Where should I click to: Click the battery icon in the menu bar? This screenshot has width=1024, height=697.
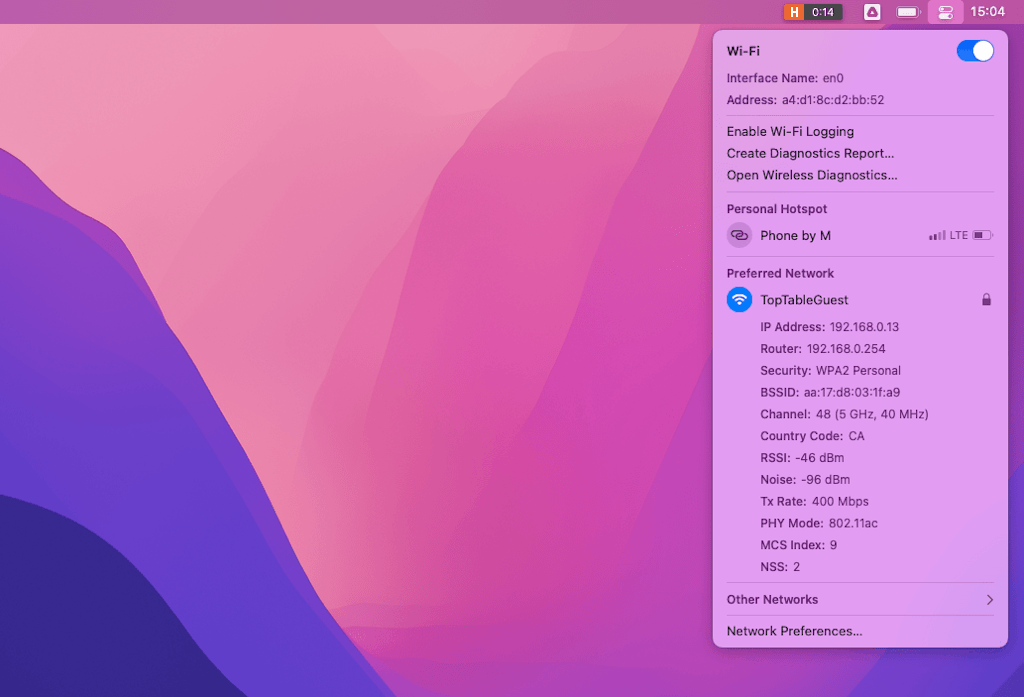tap(907, 12)
